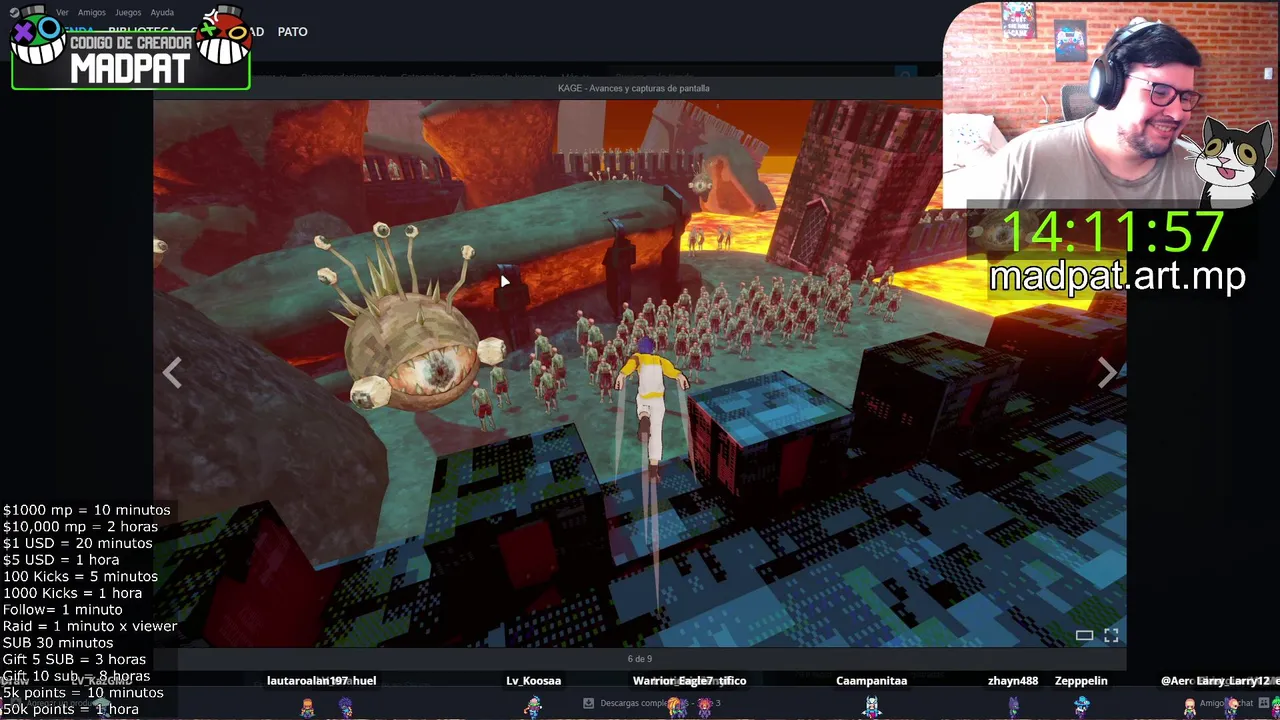Open the Ver menu in Steam

click(x=62, y=12)
